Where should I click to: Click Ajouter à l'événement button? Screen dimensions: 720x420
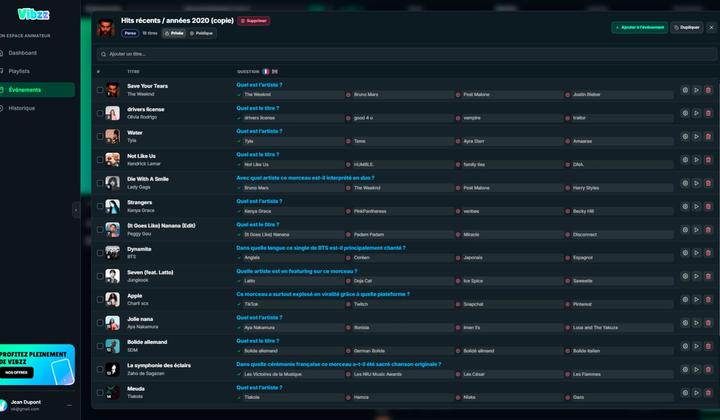[x=639, y=28]
